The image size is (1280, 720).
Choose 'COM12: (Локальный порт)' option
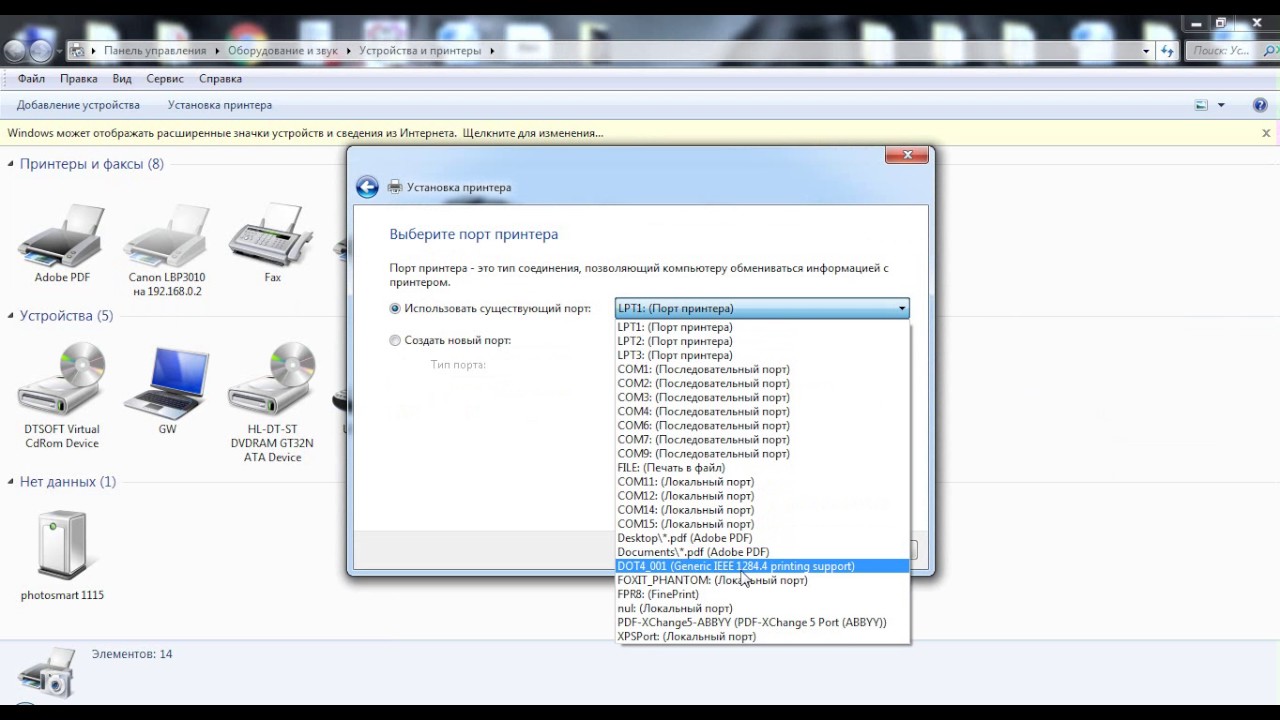[763, 495]
